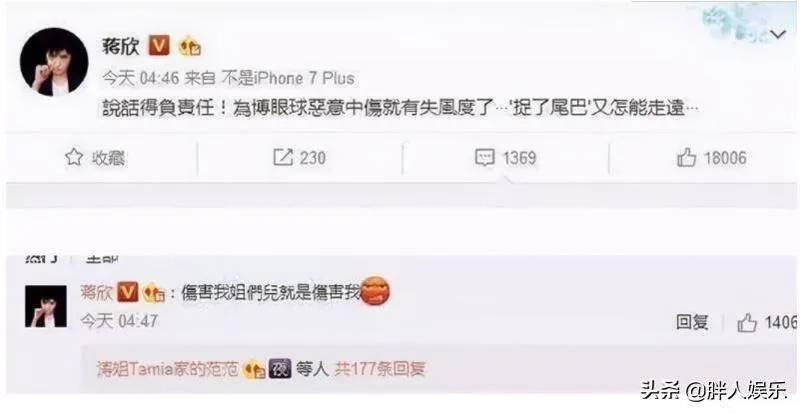
Task: Click the 今天 04:46 post timestamp
Action: (x=141, y=78)
